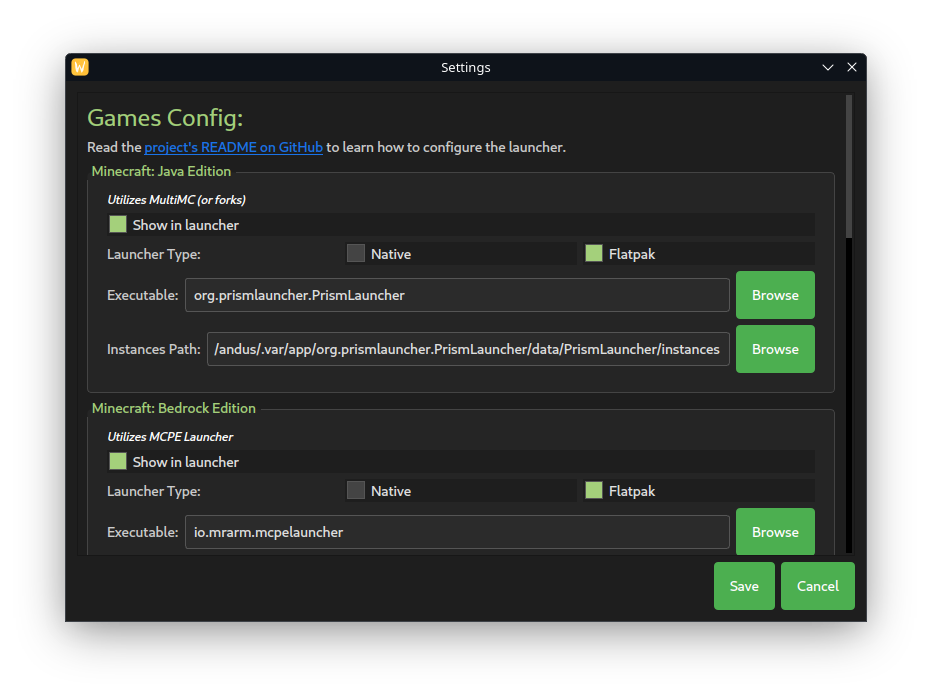Select Native launcher type for Bedrock Edition
The height and width of the screenshot is (699, 932).
(x=355, y=491)
